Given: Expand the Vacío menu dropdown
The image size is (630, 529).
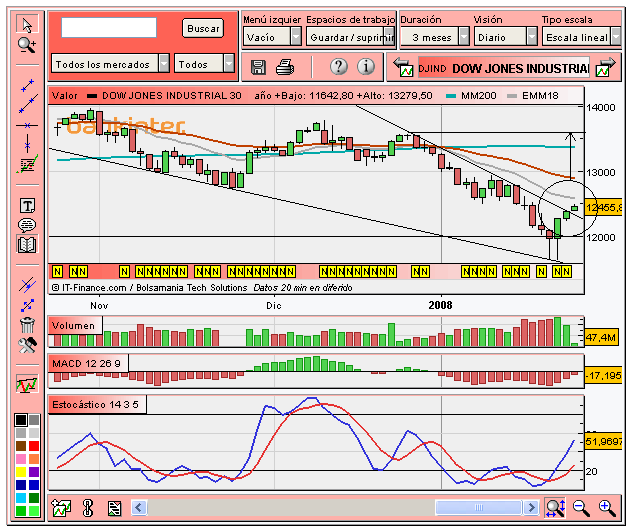Looking at the screenshot, I should click(272, 37).
